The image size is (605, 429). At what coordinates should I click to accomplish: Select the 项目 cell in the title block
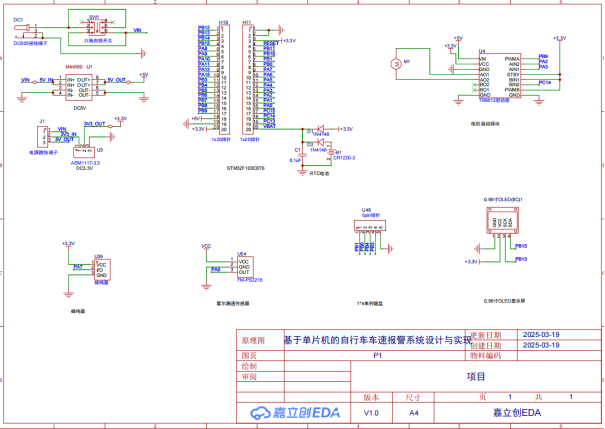tap(476, 377)
